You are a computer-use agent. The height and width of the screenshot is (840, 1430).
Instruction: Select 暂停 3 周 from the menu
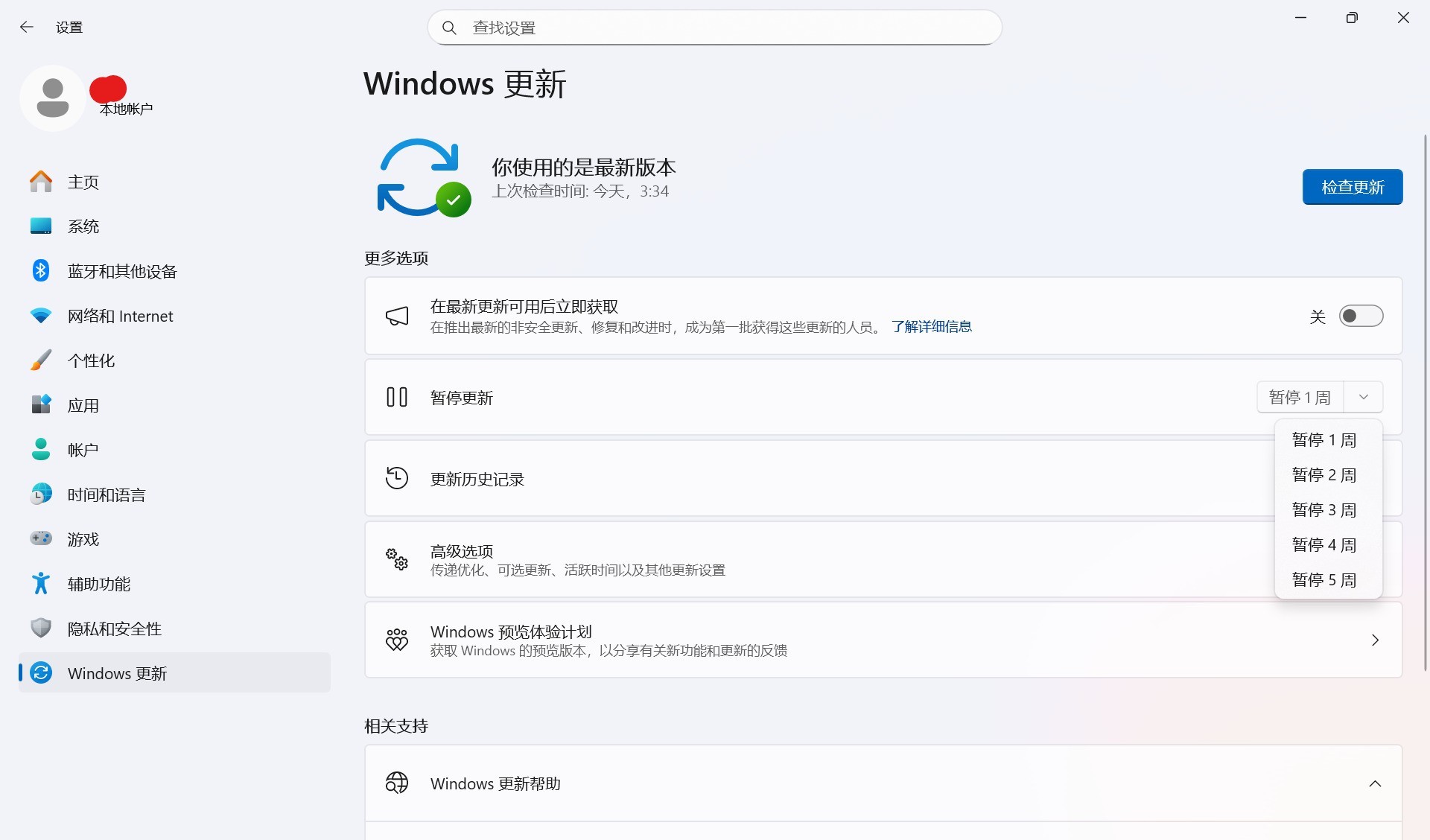coord(1323,509)
